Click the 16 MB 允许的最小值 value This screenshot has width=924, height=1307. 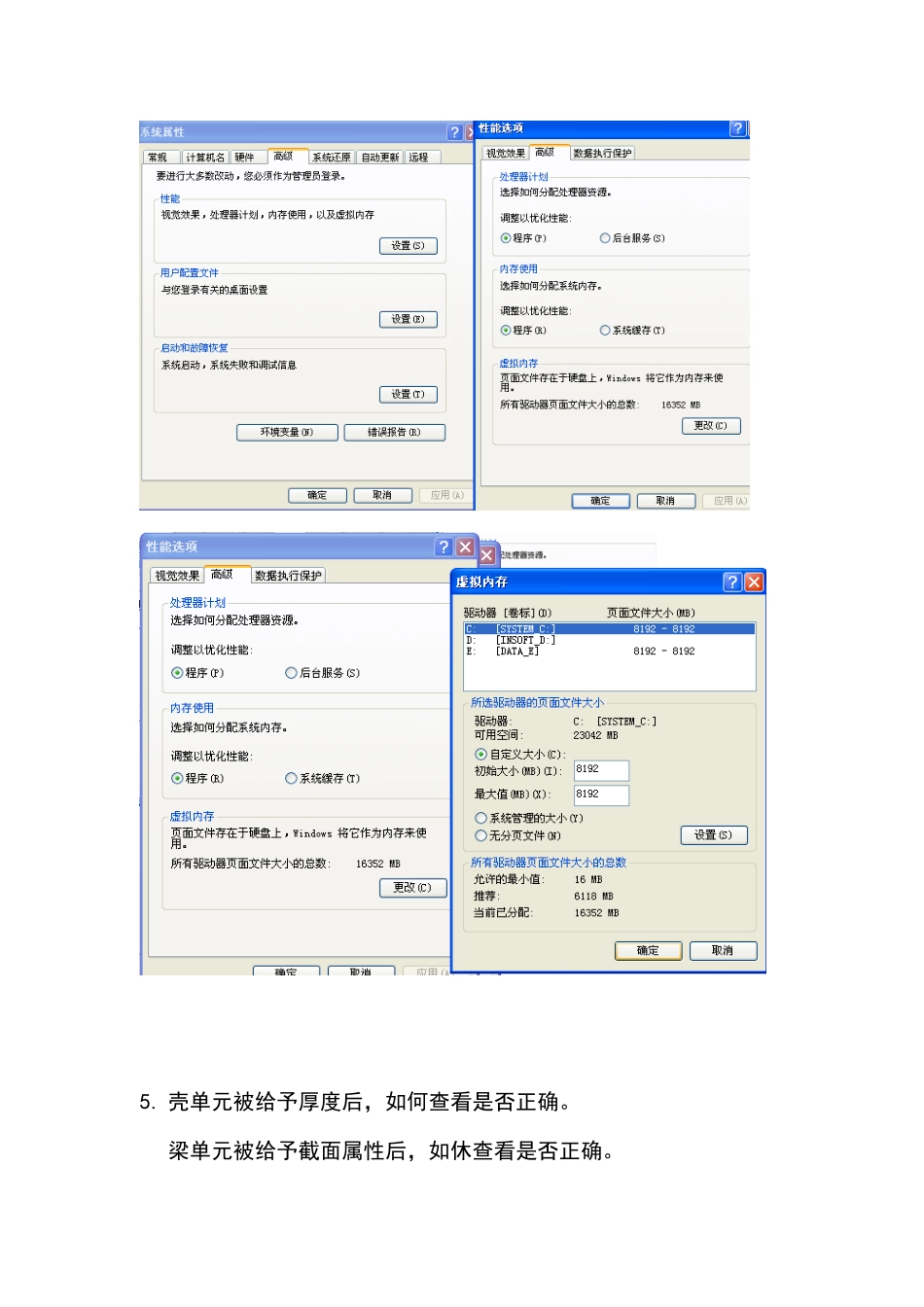[588, 879]
